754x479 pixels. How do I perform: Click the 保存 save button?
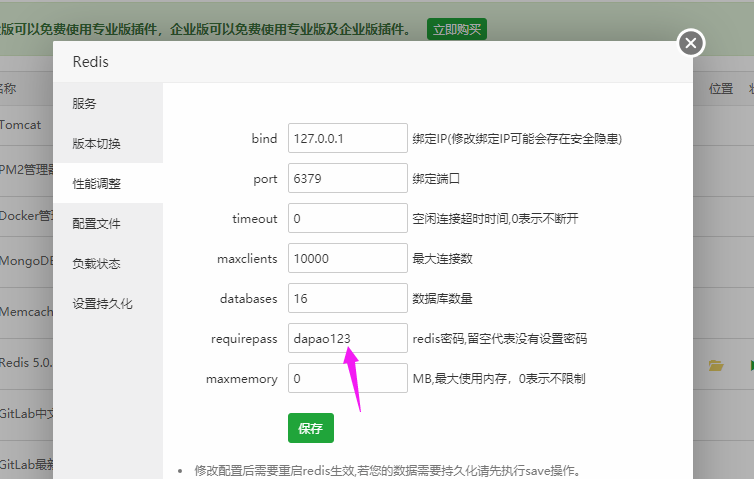311,428
